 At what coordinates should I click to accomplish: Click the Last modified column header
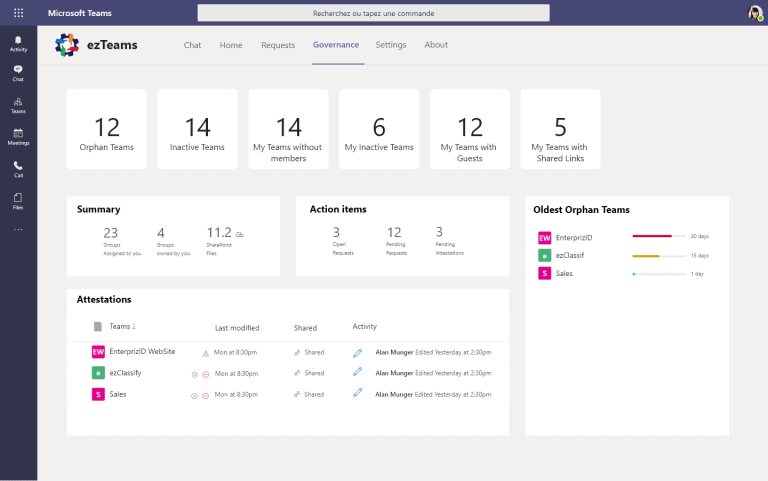pos(237,328)
